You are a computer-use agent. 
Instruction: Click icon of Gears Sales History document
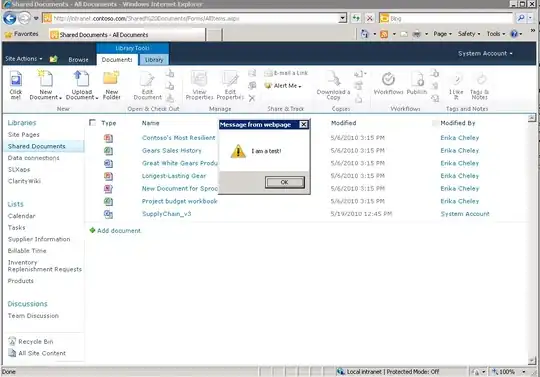(x=108, y=151)
